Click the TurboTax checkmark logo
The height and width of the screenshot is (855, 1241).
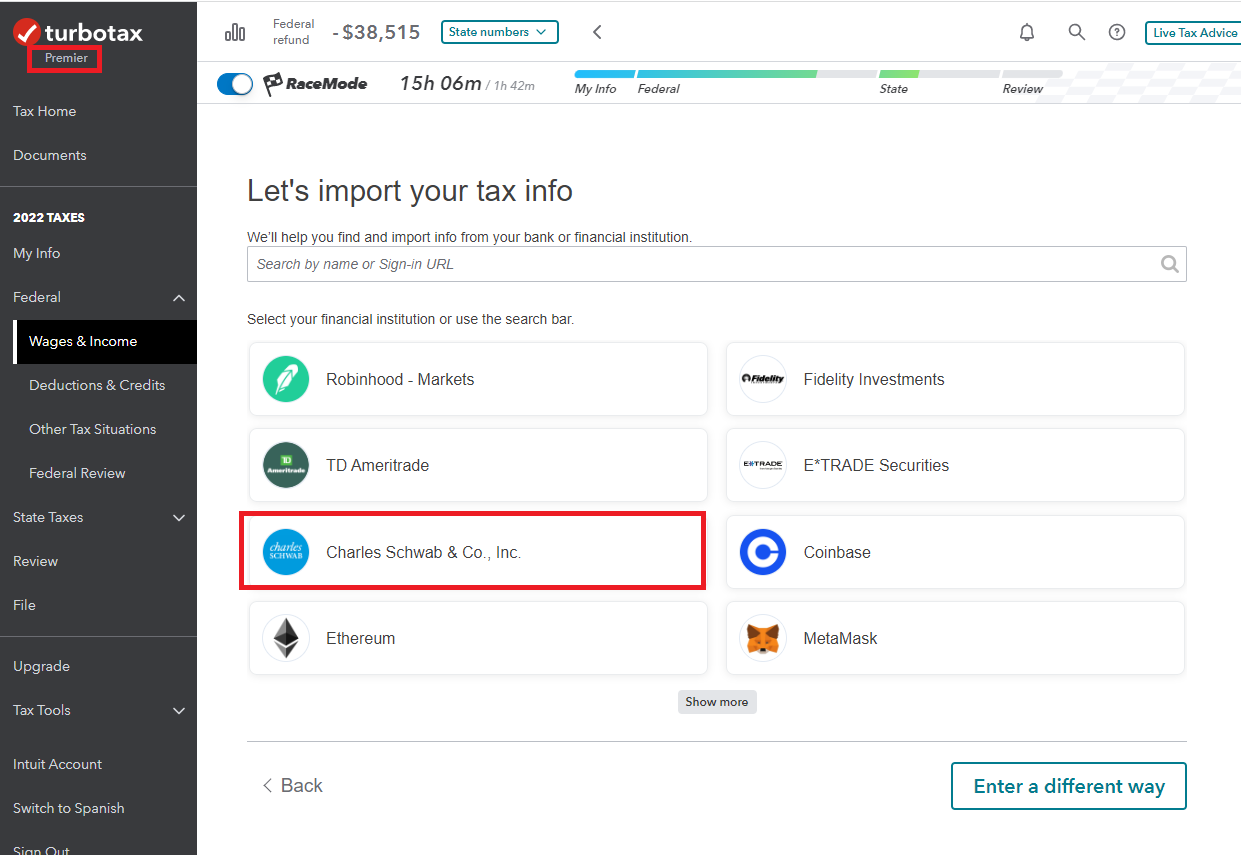pyautogui.click(x=27, y=32)
